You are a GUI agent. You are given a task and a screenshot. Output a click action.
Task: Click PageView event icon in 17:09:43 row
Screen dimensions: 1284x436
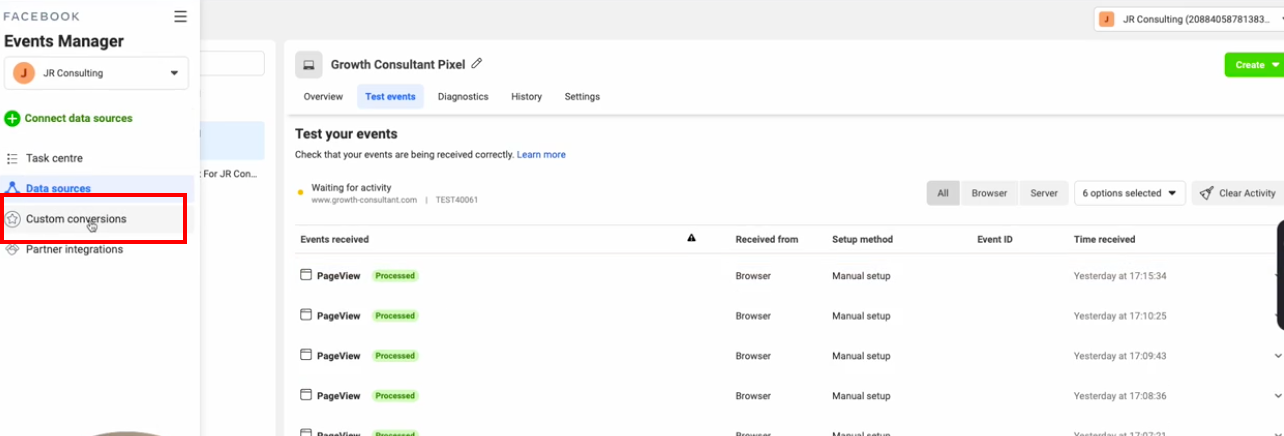click(306, 355)
